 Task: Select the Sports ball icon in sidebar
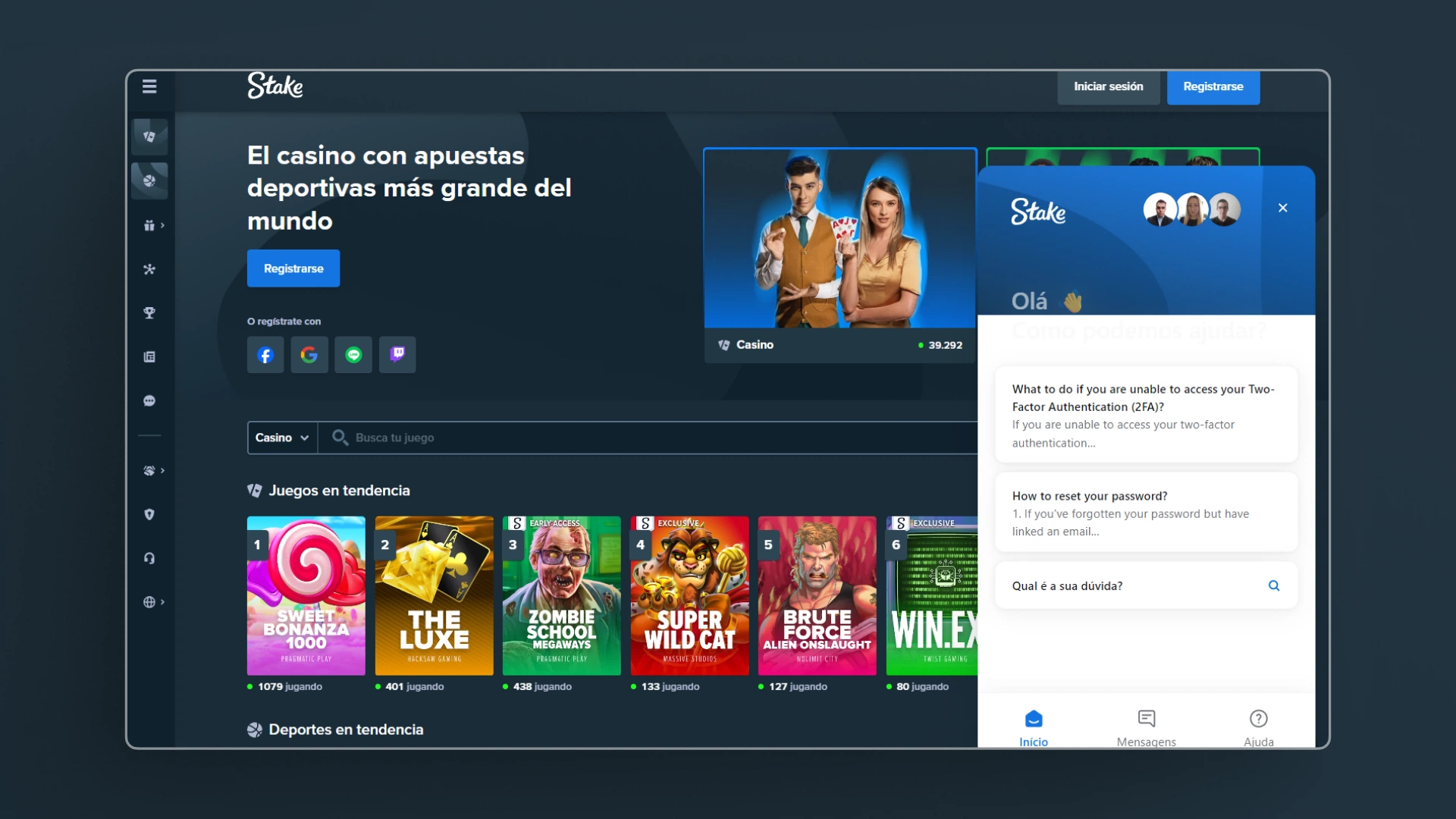coord(149,181)
